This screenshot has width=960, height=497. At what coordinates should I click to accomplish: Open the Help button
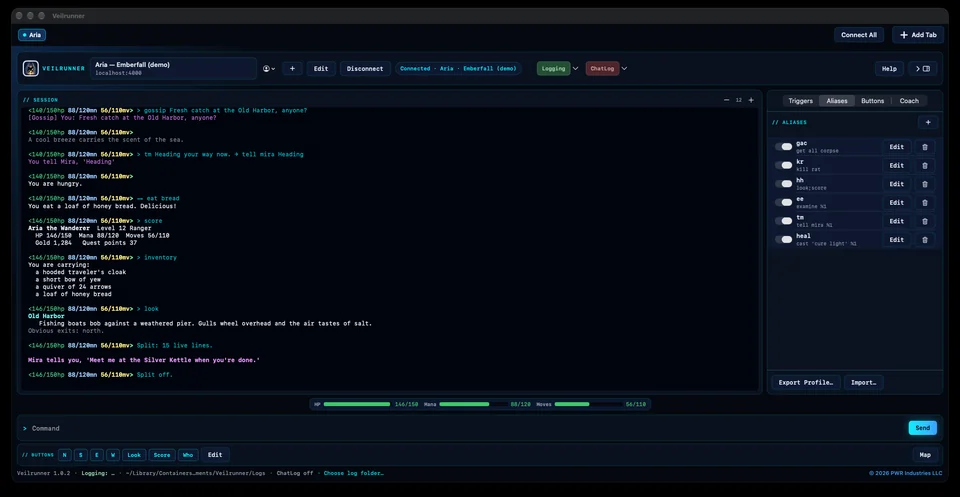click(889, 69)
